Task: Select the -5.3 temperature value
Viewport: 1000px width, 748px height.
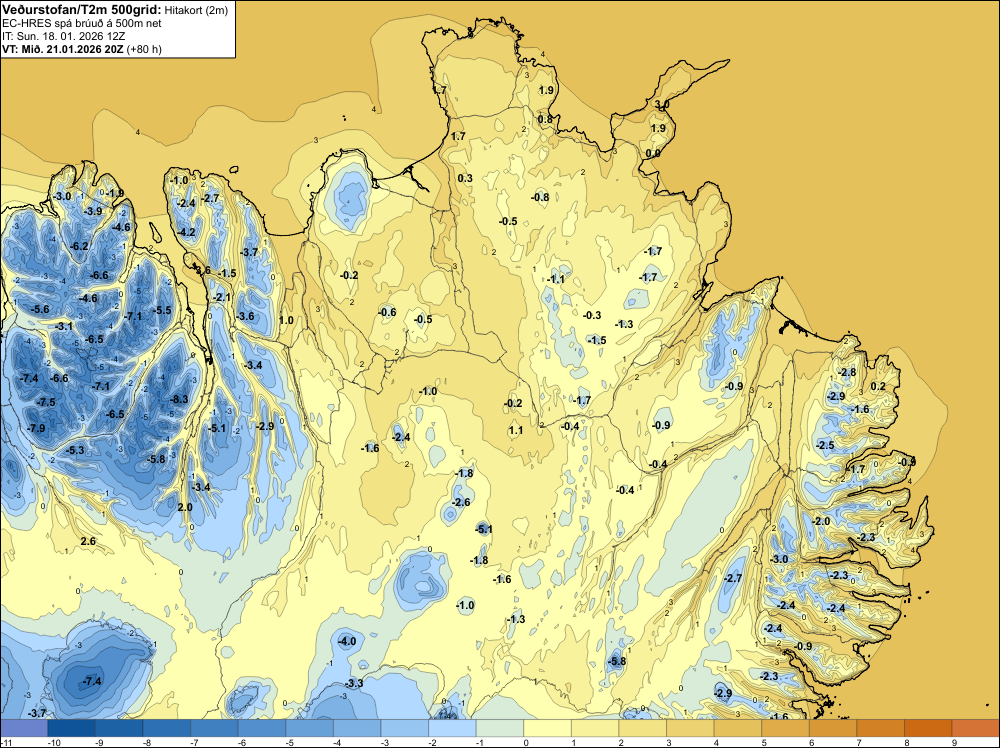Action: 75,450
